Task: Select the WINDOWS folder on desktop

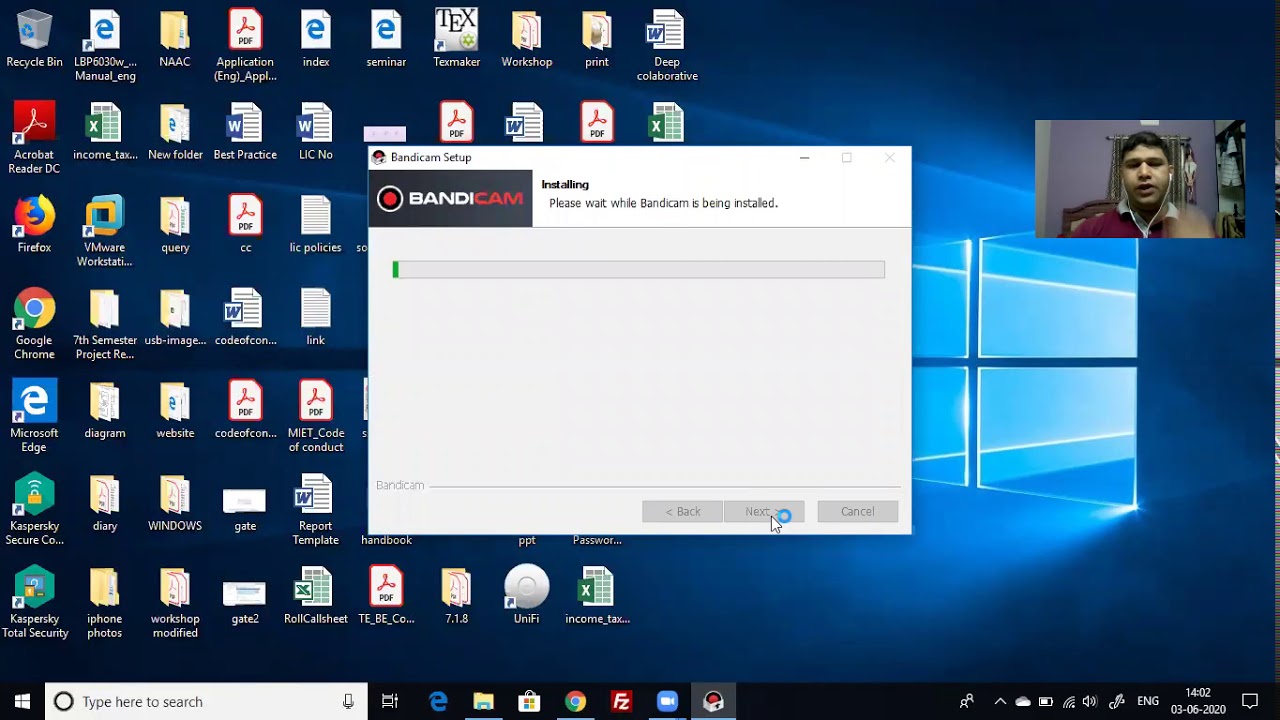Action: pos(175,504)
